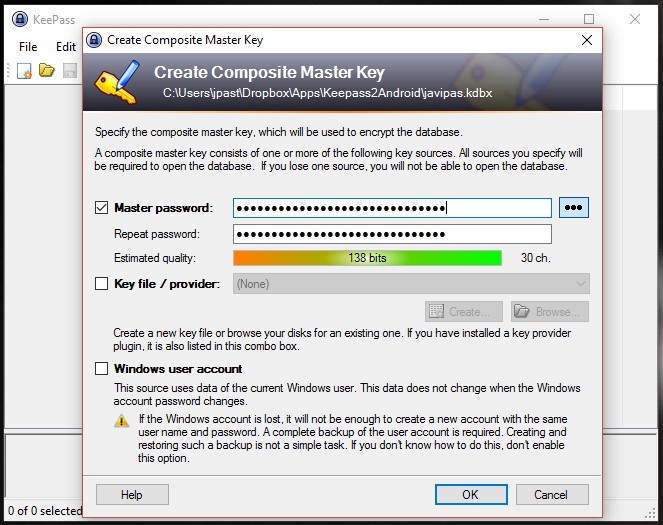Browse for existing key file
663x525 pixels.
(550, 312)
